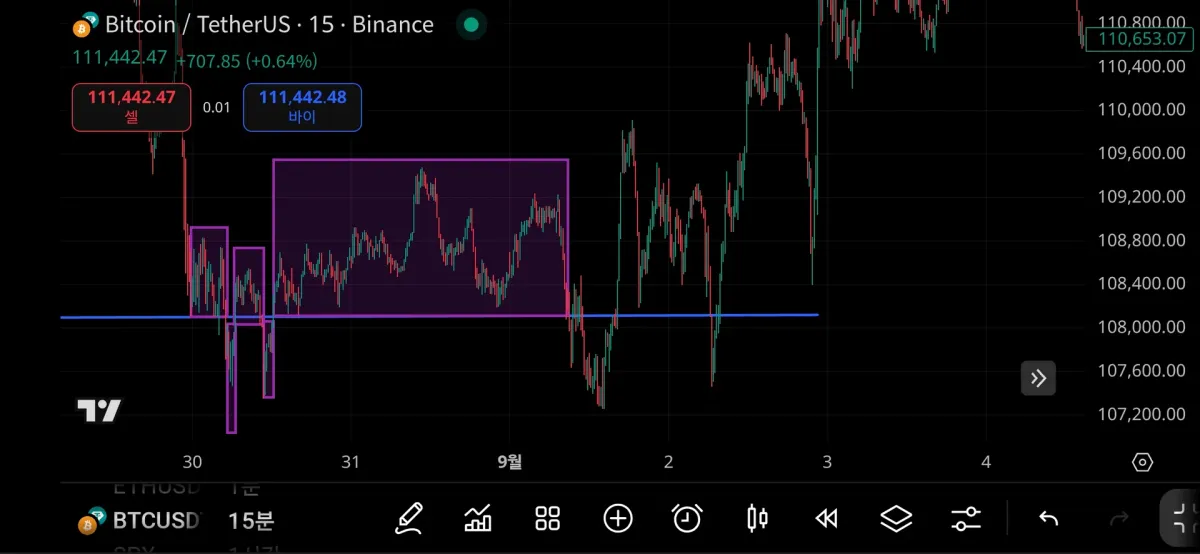
Task: Open the indicators chart icon
Action: point(478,518)
